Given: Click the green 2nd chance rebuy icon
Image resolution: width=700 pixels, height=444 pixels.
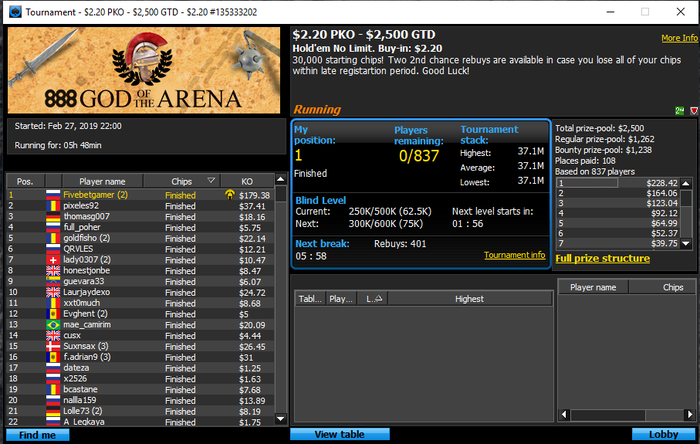Looking at the screenshot, I should coord(679,111).
